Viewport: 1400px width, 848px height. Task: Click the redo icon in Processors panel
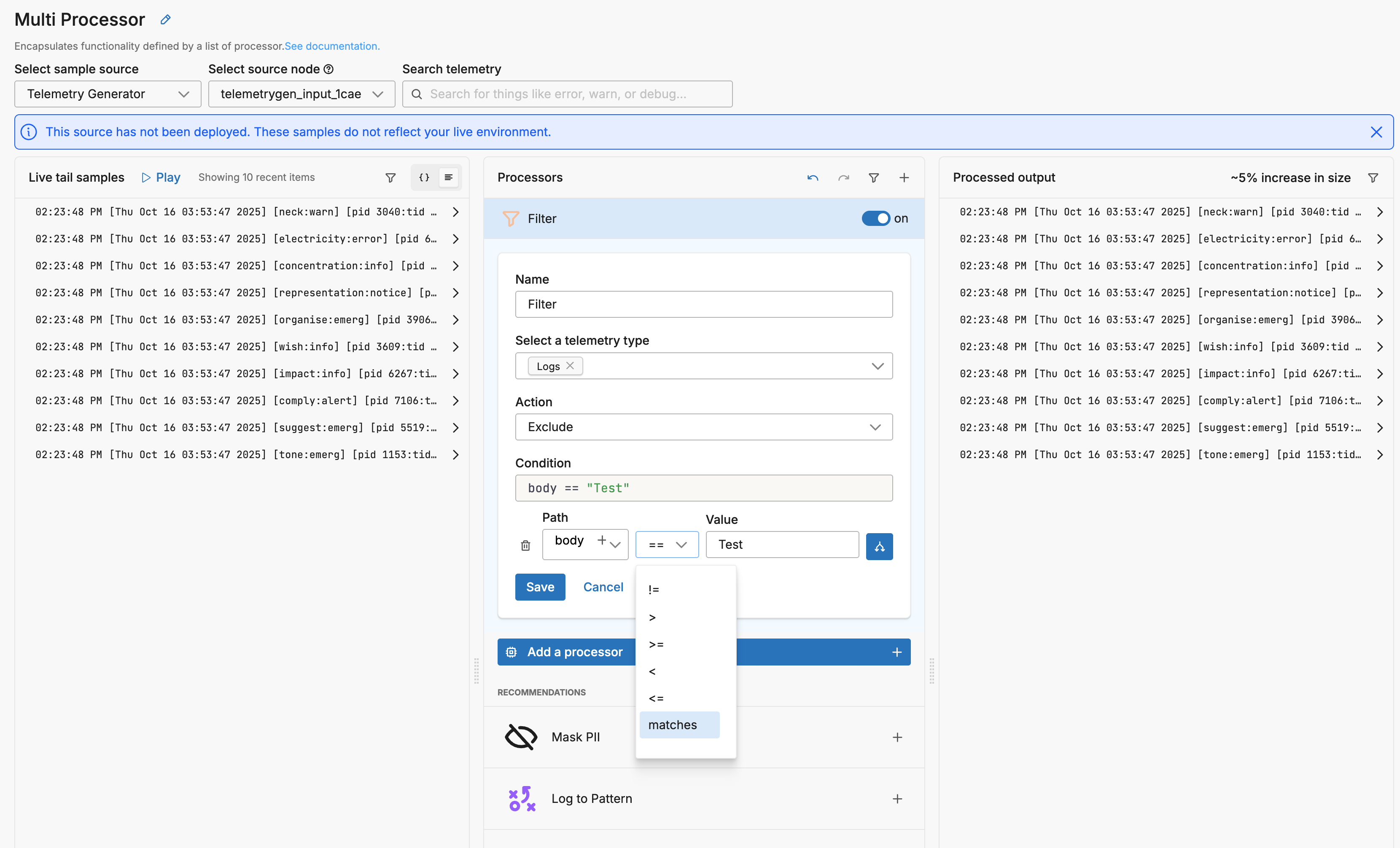pos(843,178)
